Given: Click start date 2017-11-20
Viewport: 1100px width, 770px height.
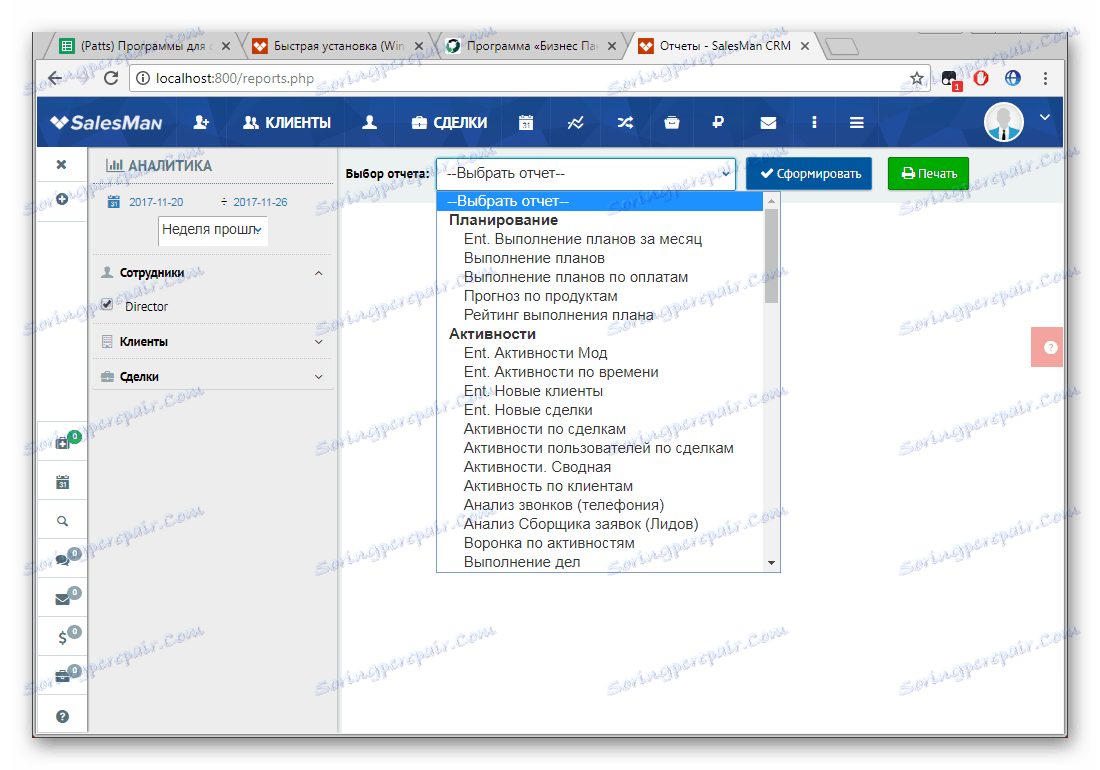Looking at the screenshot, I should [156, 202].
